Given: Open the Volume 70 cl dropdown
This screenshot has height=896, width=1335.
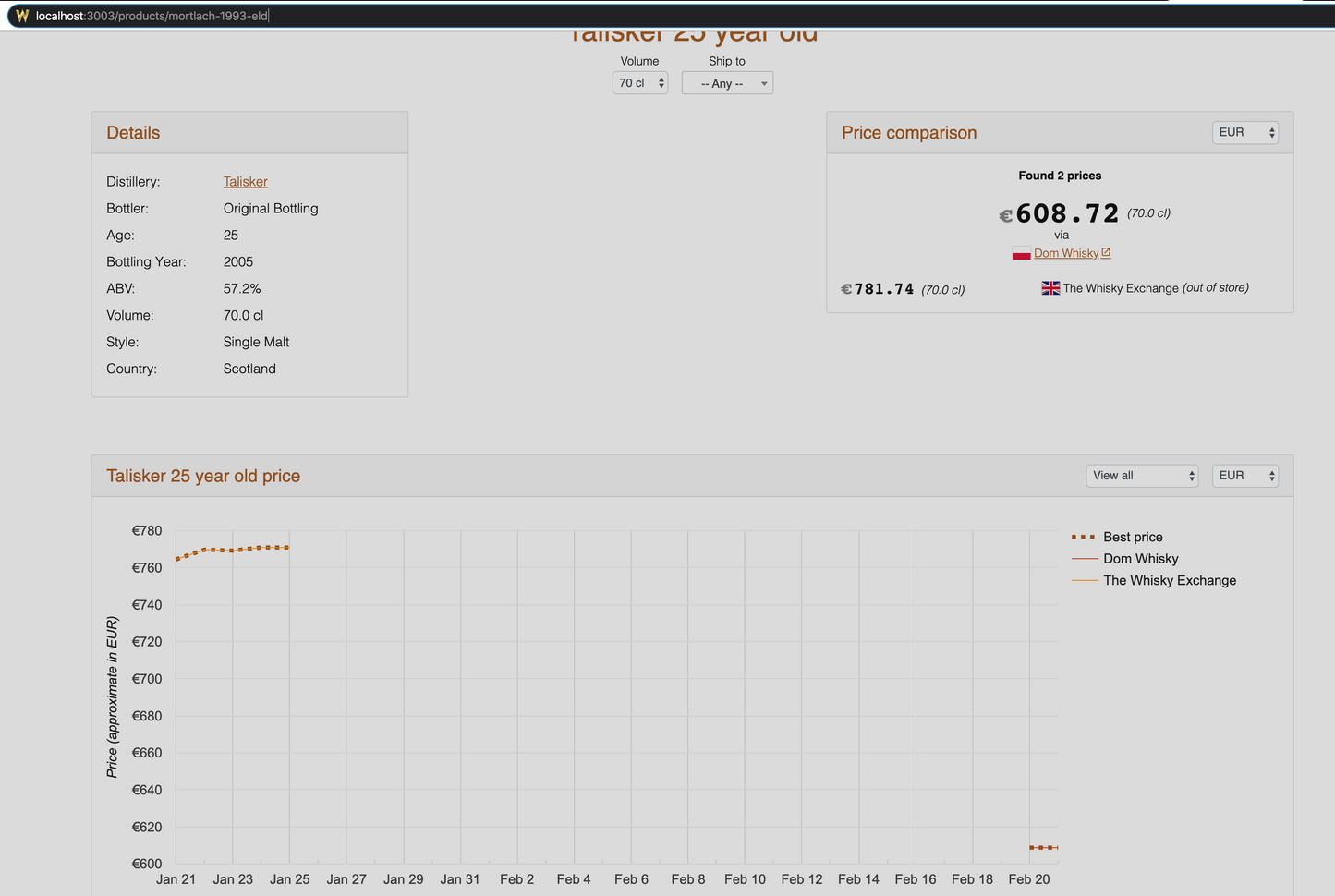Looking at the screenshot, I should click(640, 83).
